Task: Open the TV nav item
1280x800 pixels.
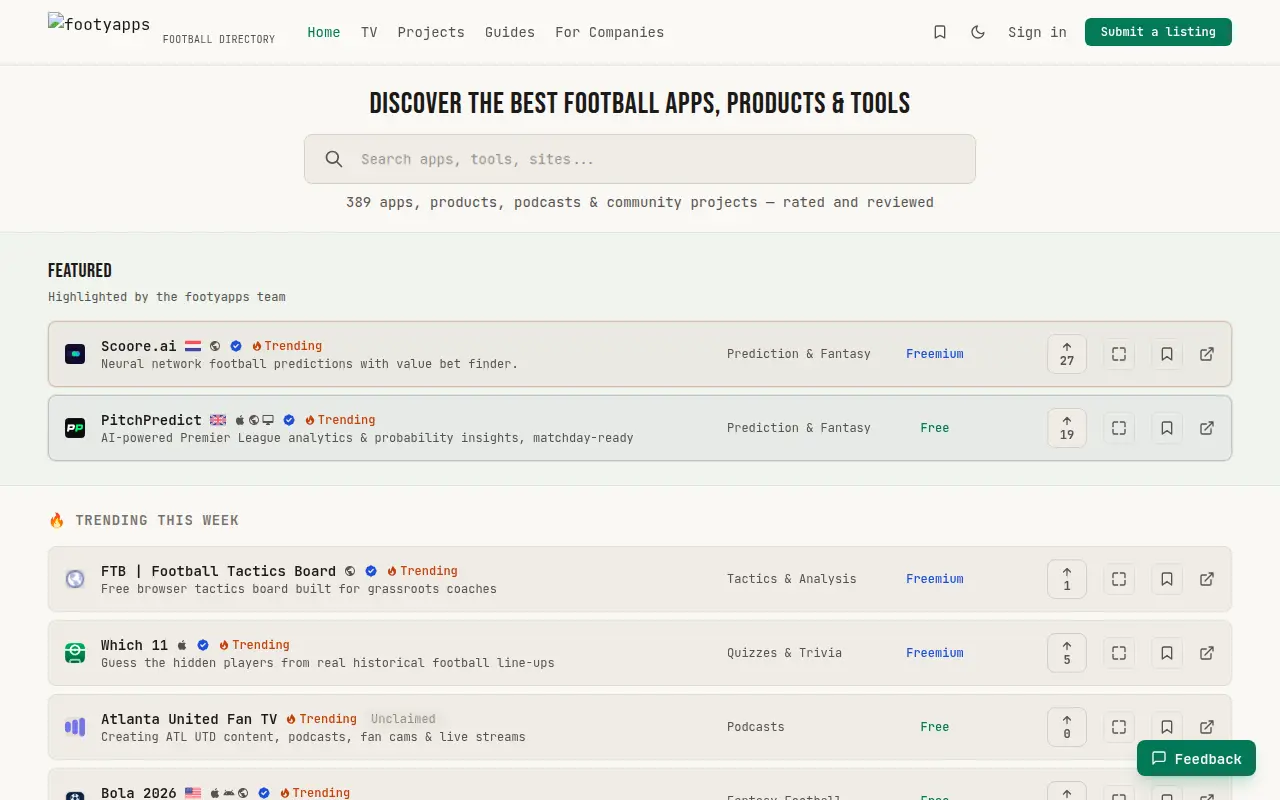Action: point(369,32)
